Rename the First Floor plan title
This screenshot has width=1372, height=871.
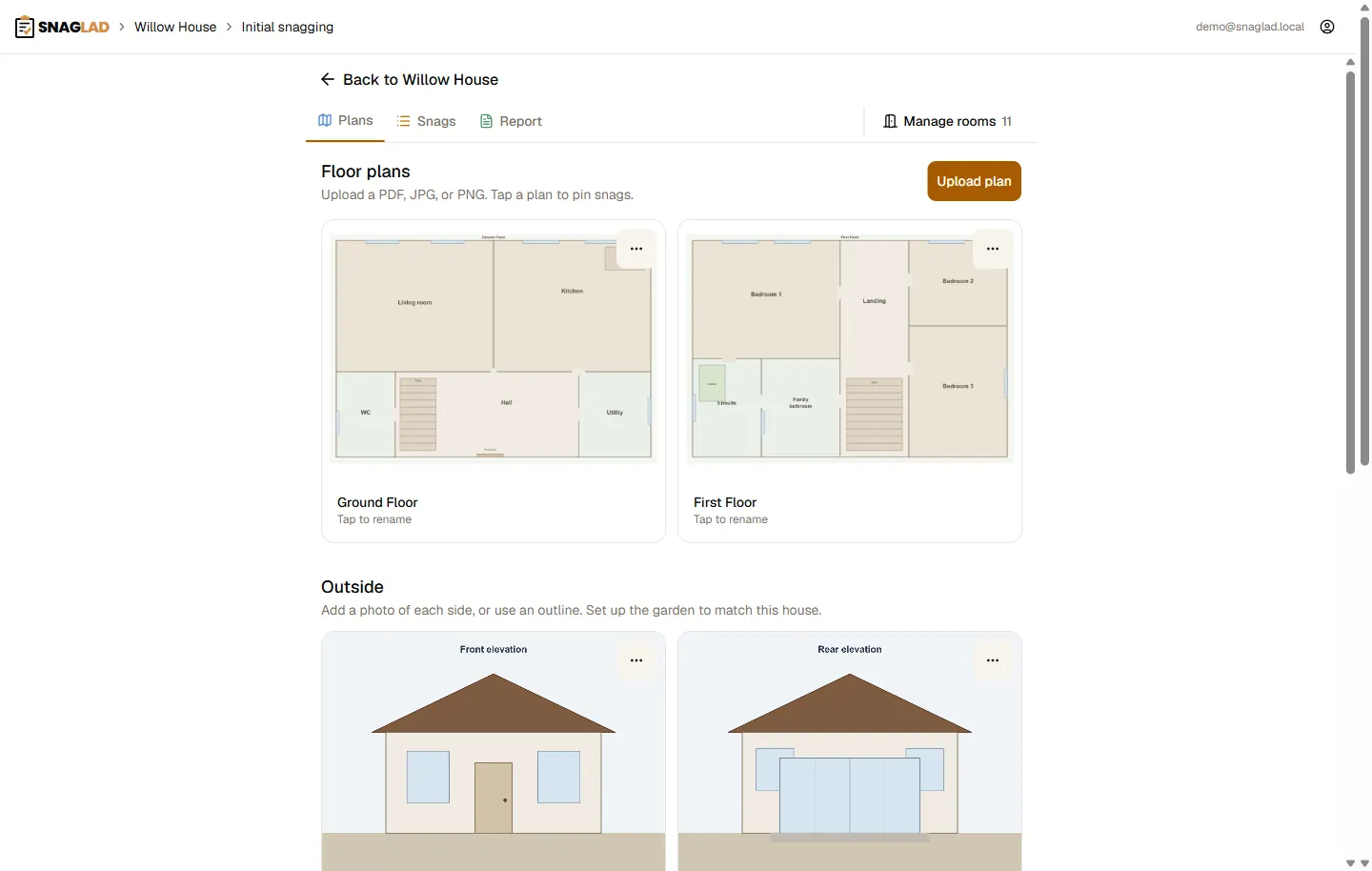(725, 502)
